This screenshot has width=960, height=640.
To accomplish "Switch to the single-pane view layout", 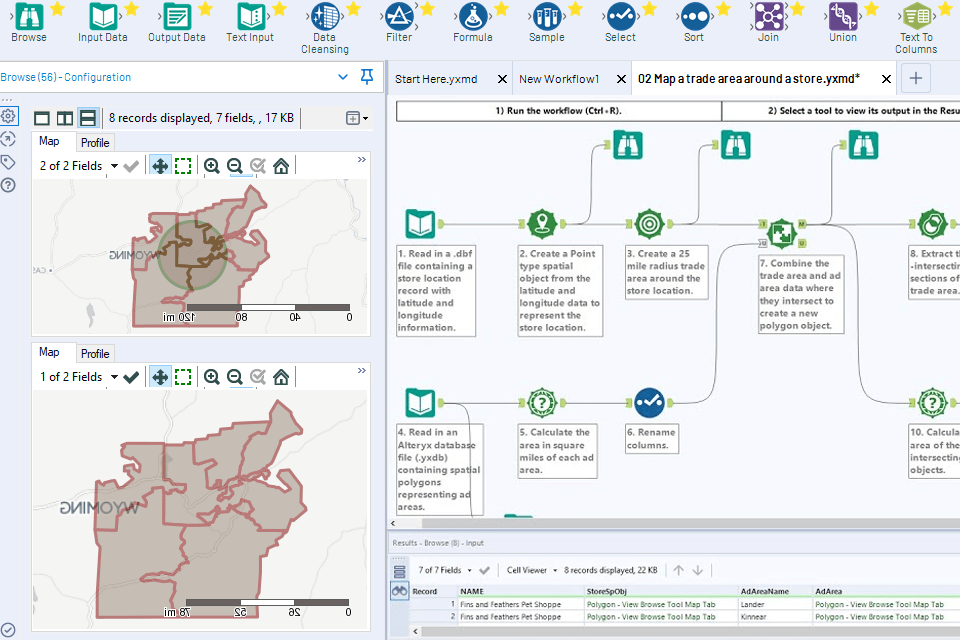I will click(42, 118).
